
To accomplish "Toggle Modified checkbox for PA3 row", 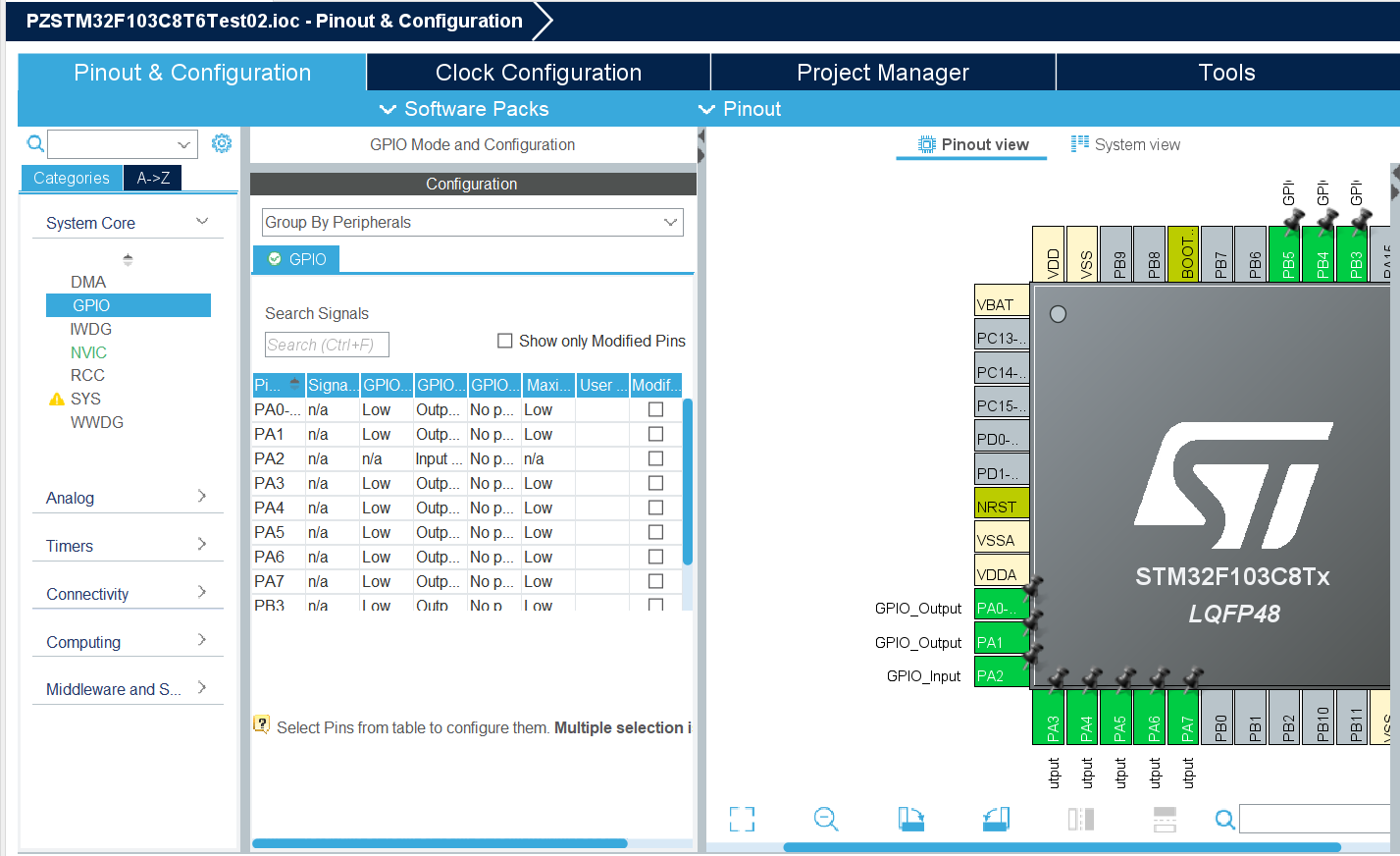I will coord(655,483).
